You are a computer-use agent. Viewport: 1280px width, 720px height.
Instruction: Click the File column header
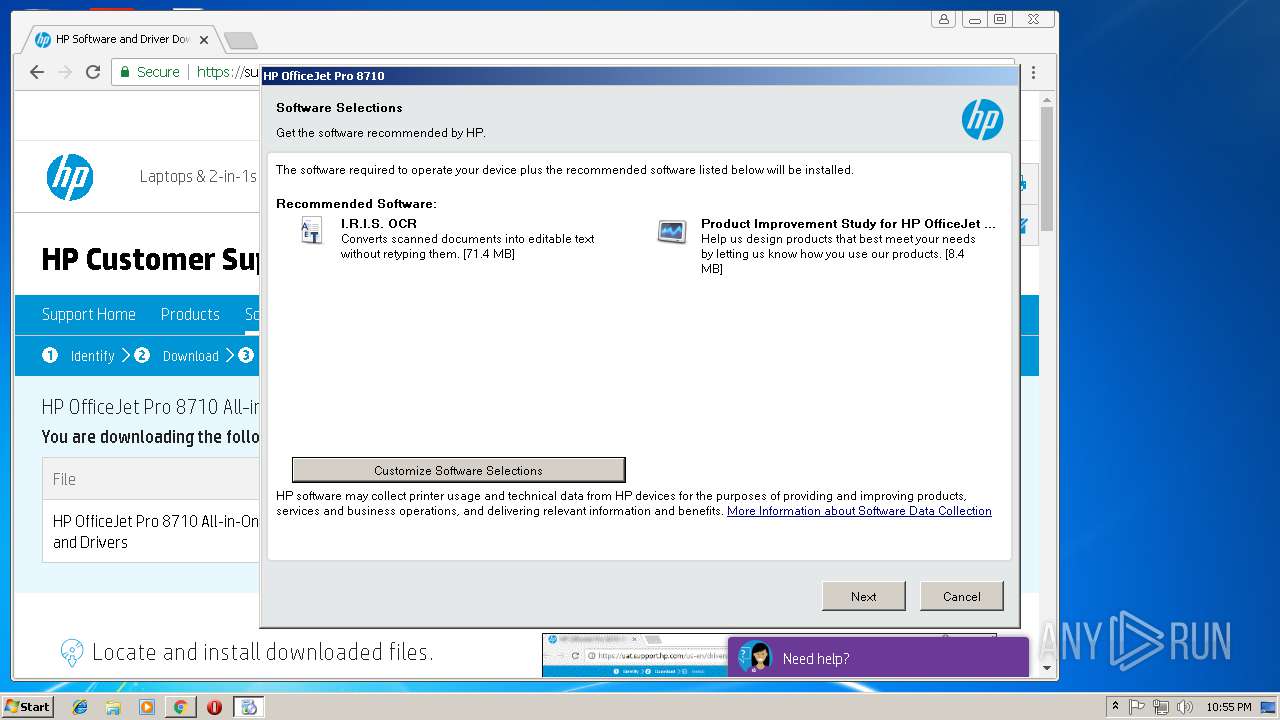pyautogui.click(x=64, y=479)
